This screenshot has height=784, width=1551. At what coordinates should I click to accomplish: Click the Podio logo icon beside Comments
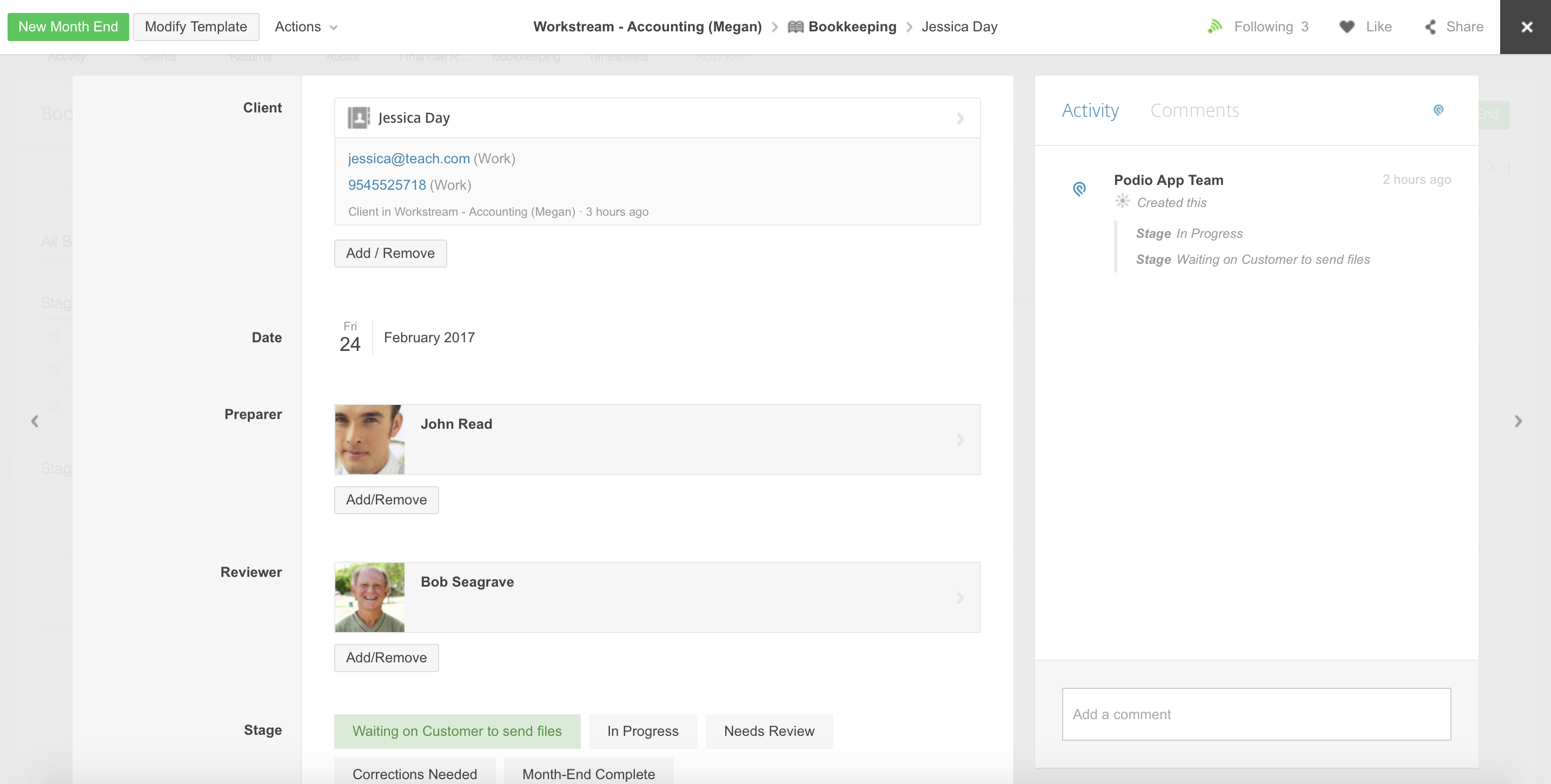tap(1438, 110)
